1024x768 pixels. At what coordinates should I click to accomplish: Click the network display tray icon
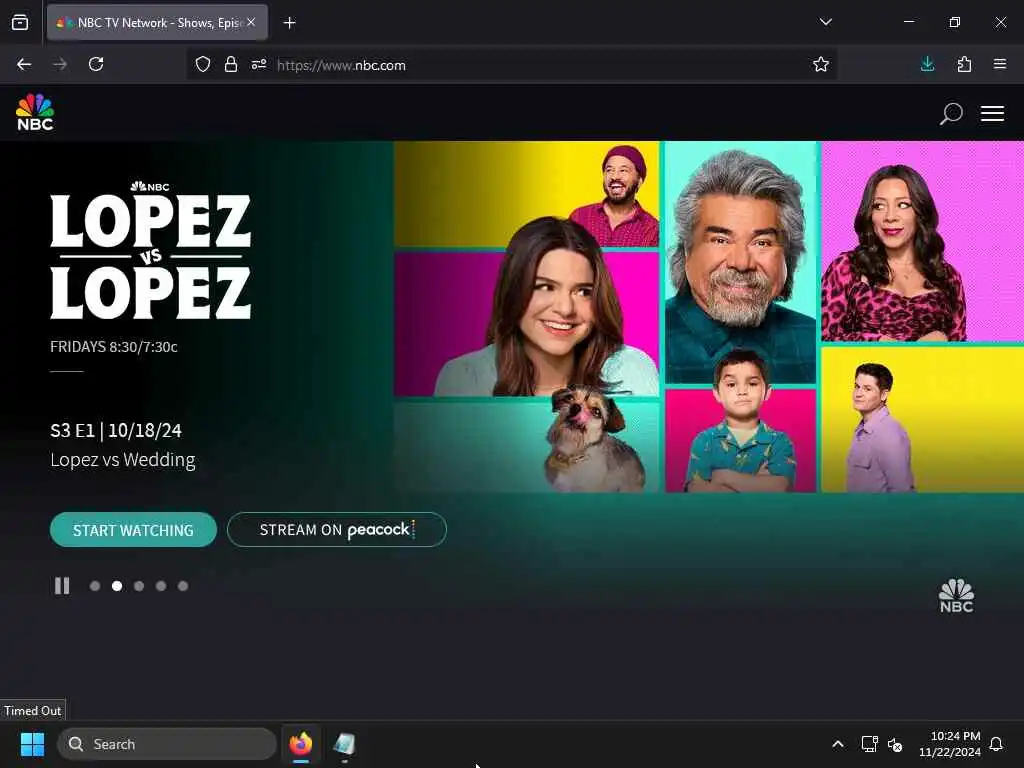click(869, 744)
